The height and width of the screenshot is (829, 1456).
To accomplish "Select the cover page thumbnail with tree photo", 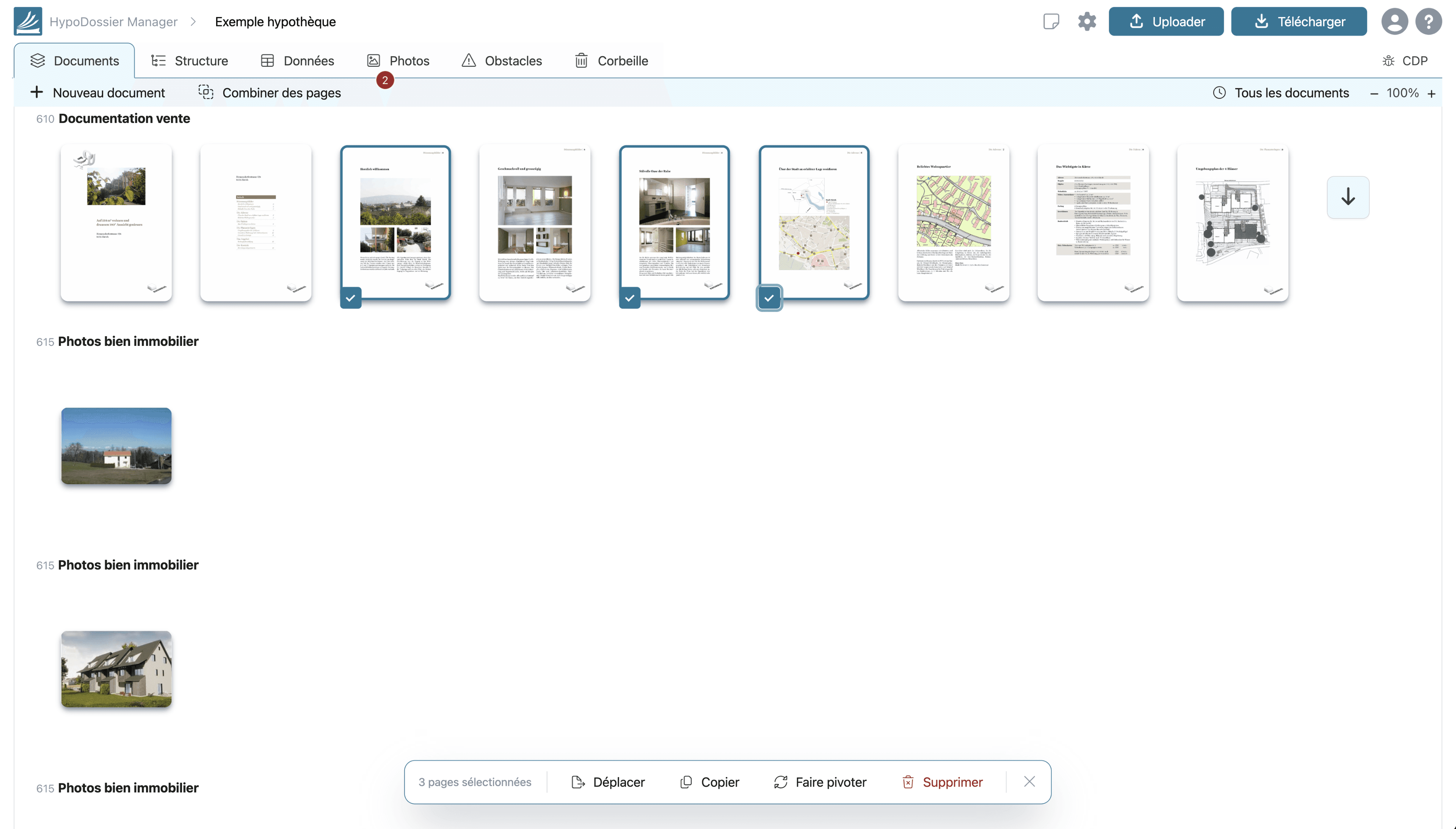I will (116, 223).
